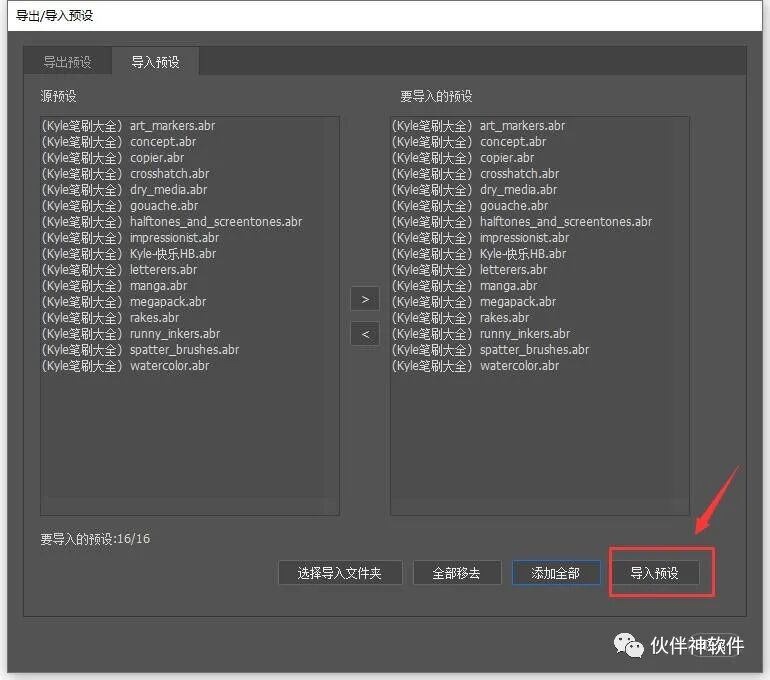Select halftones_and_screentones.abr in the 要导入的预设 list
Screen dimensions: 770x680
click(x=522, y=222)
